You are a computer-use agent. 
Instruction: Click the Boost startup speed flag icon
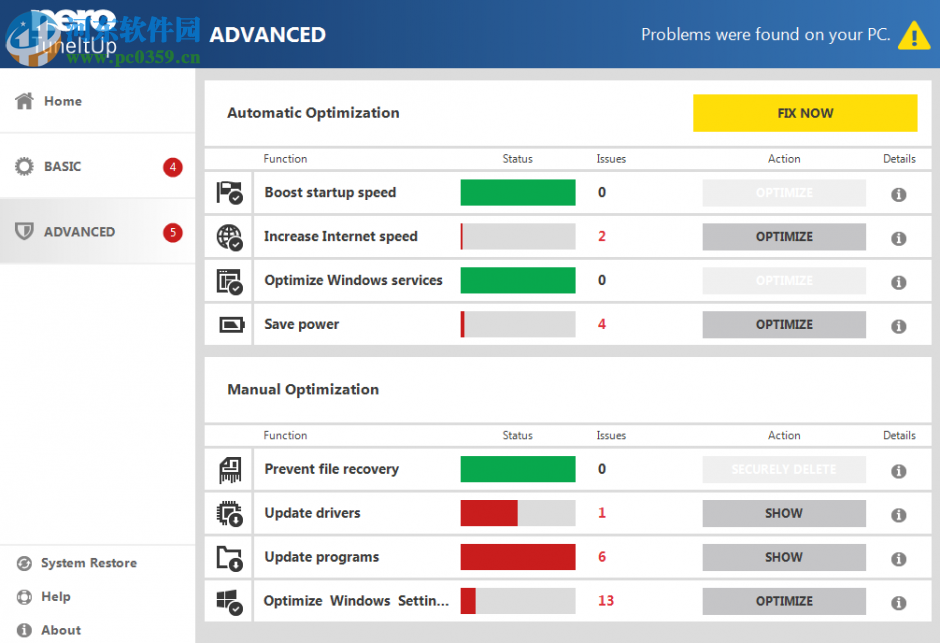[229, 193]
